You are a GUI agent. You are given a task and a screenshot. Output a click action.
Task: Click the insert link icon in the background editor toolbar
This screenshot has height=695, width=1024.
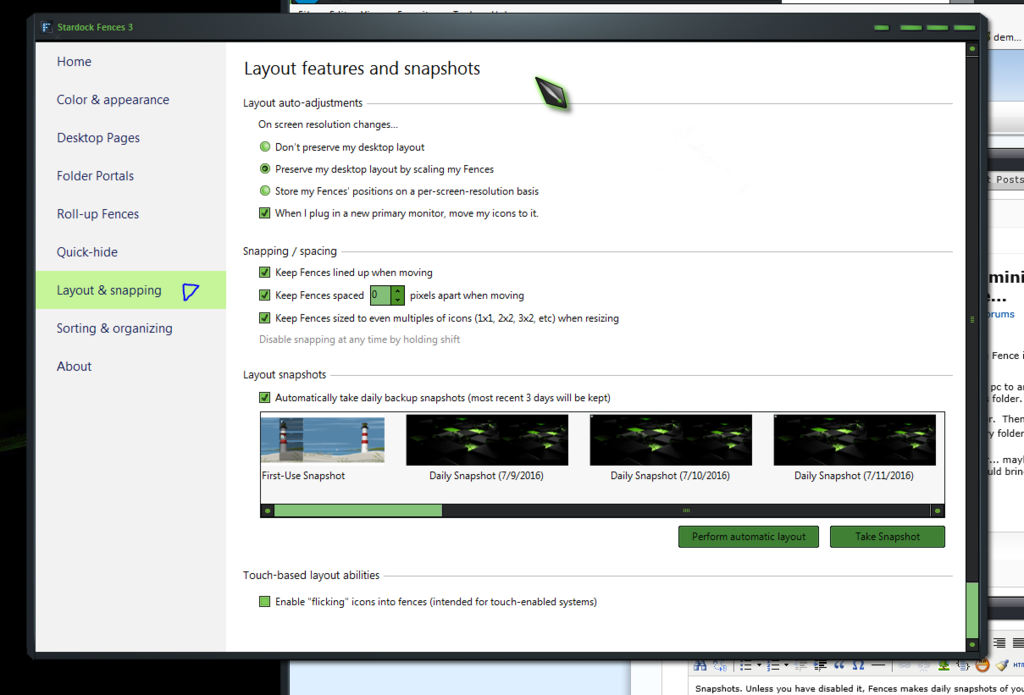point(904,665)
